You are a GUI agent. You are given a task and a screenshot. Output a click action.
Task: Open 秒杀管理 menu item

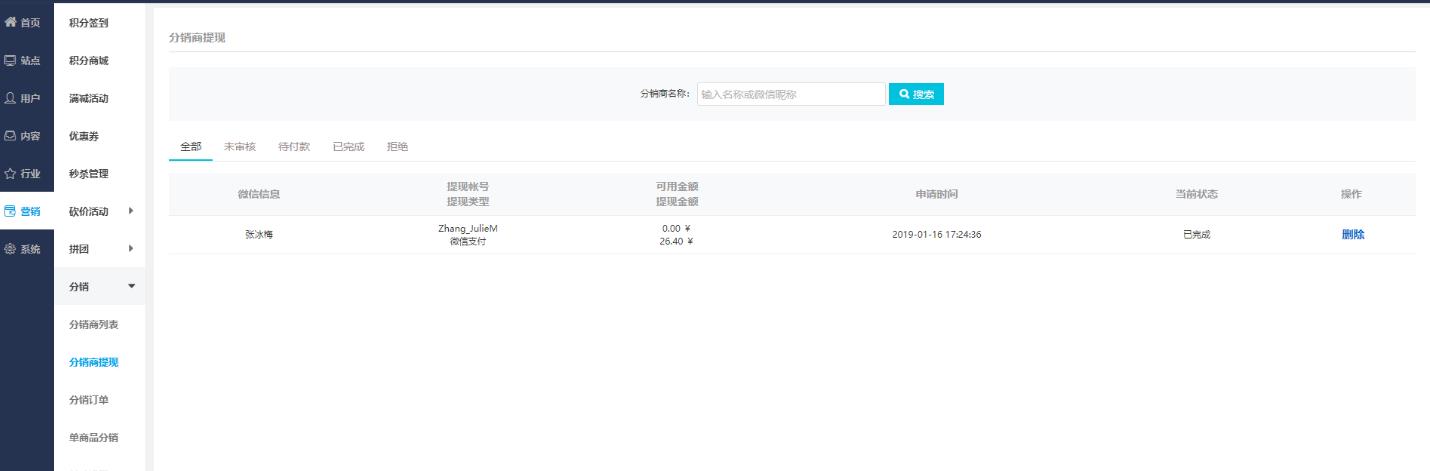pyautogui.click(x=88, y=174)
